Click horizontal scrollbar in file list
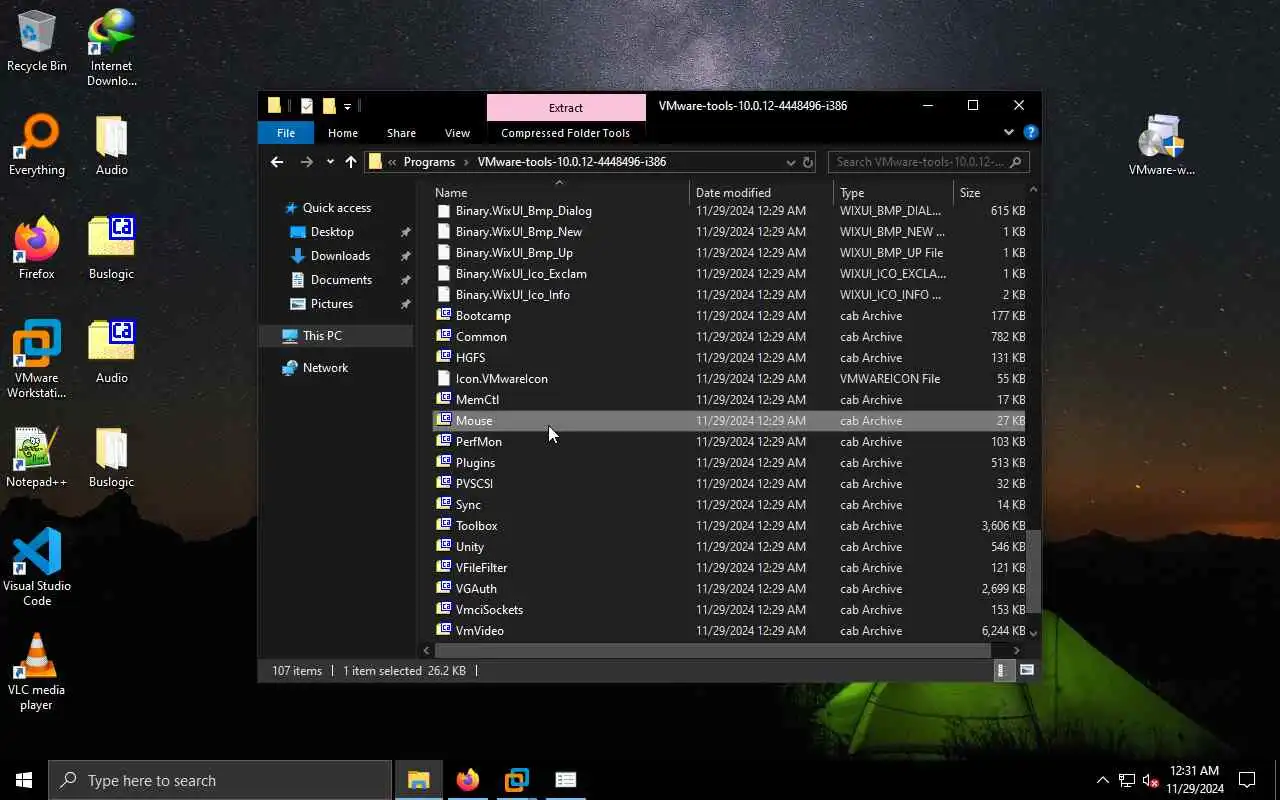 [712, 651]
